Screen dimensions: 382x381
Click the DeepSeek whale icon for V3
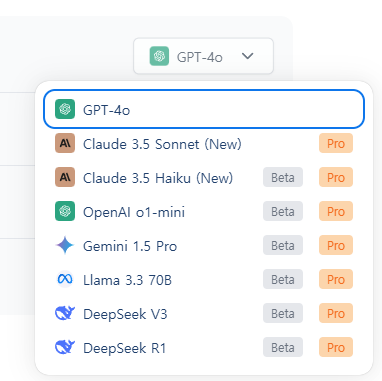click(65, 313)
